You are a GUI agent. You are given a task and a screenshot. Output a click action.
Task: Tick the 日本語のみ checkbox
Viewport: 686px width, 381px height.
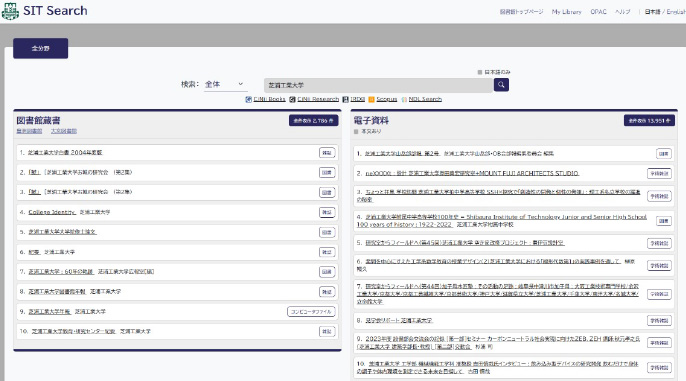[x=480, y=72]
